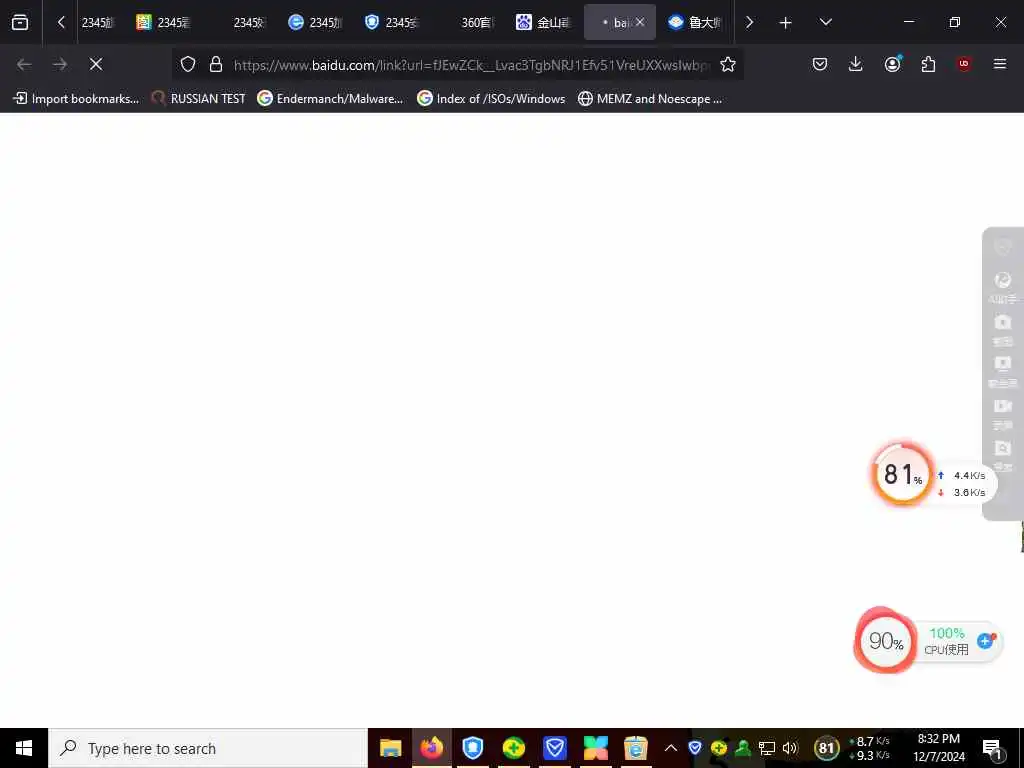Expand hidden system tray icons chevron
1024x768 pixels.
[671, 748]
